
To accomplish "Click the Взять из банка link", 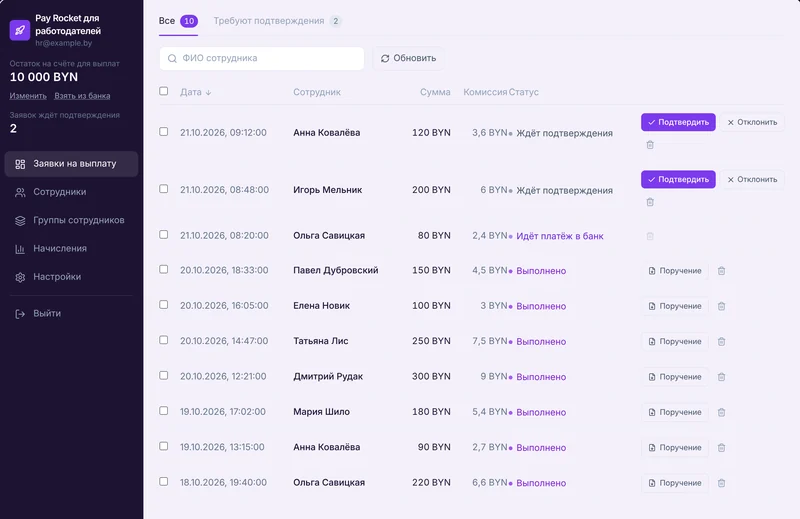I will click(x=82, y=95).
